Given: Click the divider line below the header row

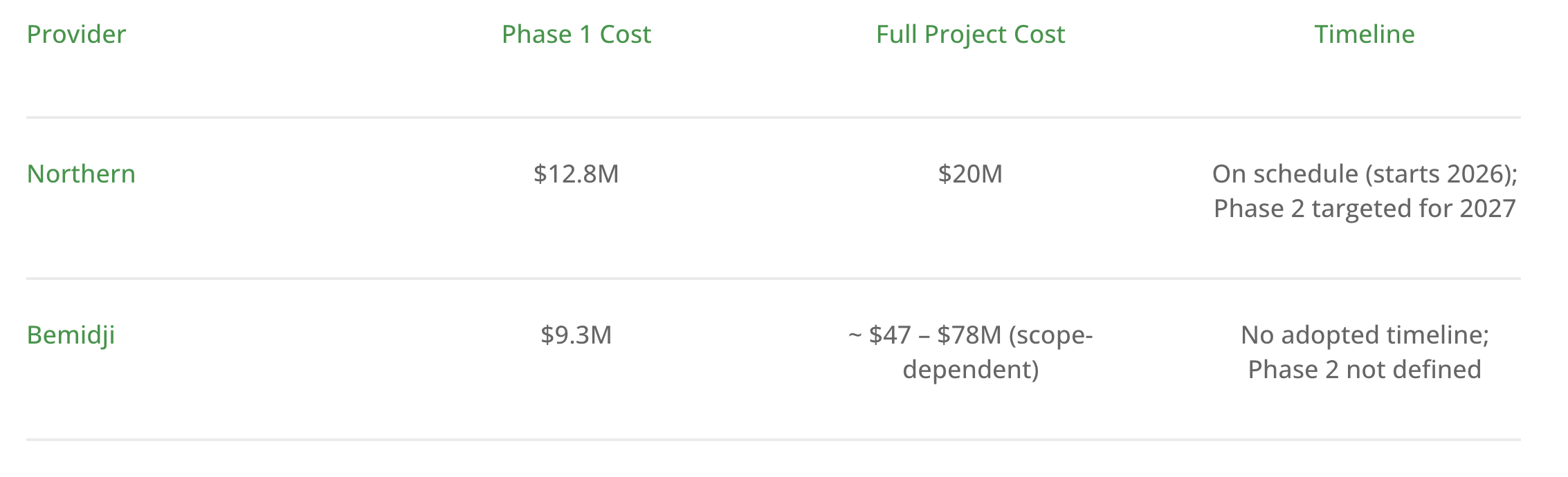Looking at the screenshot, I should pyautogui.click(x=773, y=118).
